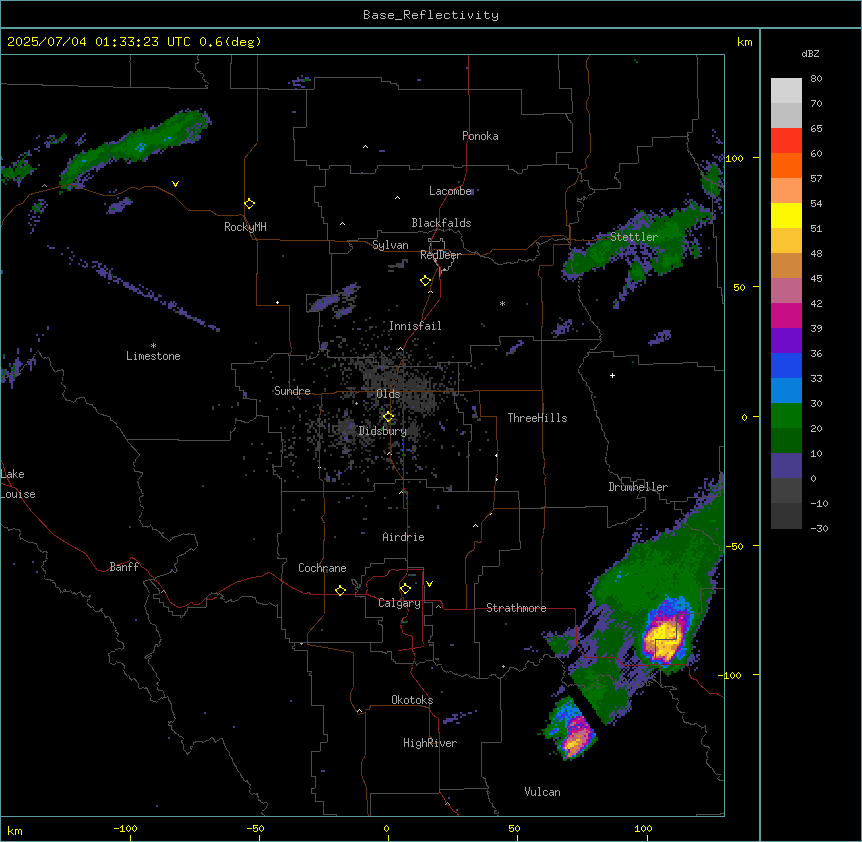Select the bright green 20-30 dBZ legend swatch
This screenshot has width=862, height=842.
tap(786, 416)
